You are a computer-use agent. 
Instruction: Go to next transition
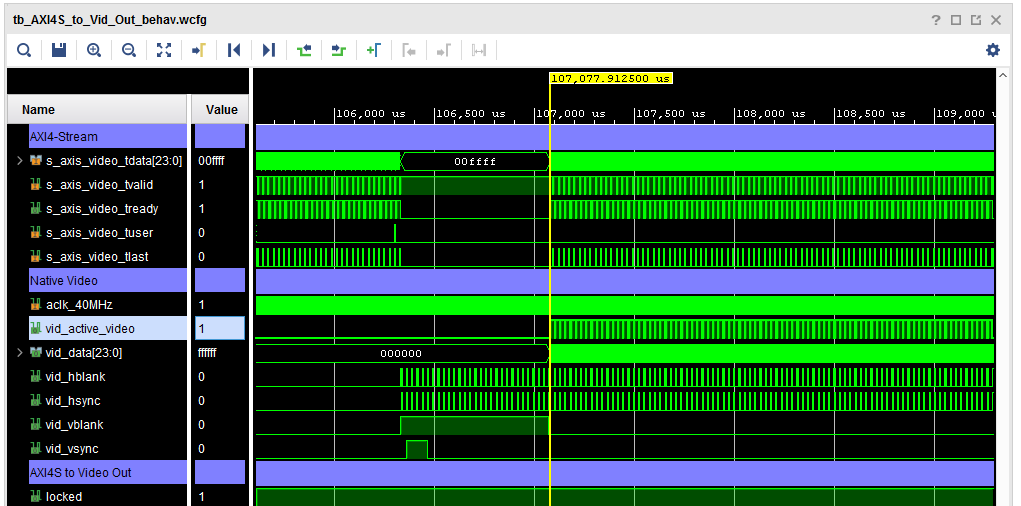339,50
